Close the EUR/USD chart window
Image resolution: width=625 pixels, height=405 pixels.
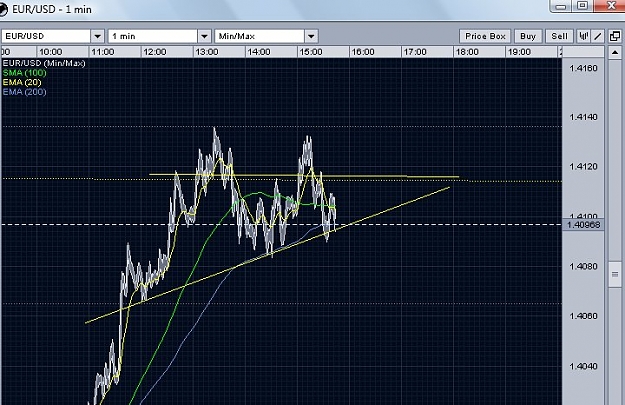click(x=610, y=6)
